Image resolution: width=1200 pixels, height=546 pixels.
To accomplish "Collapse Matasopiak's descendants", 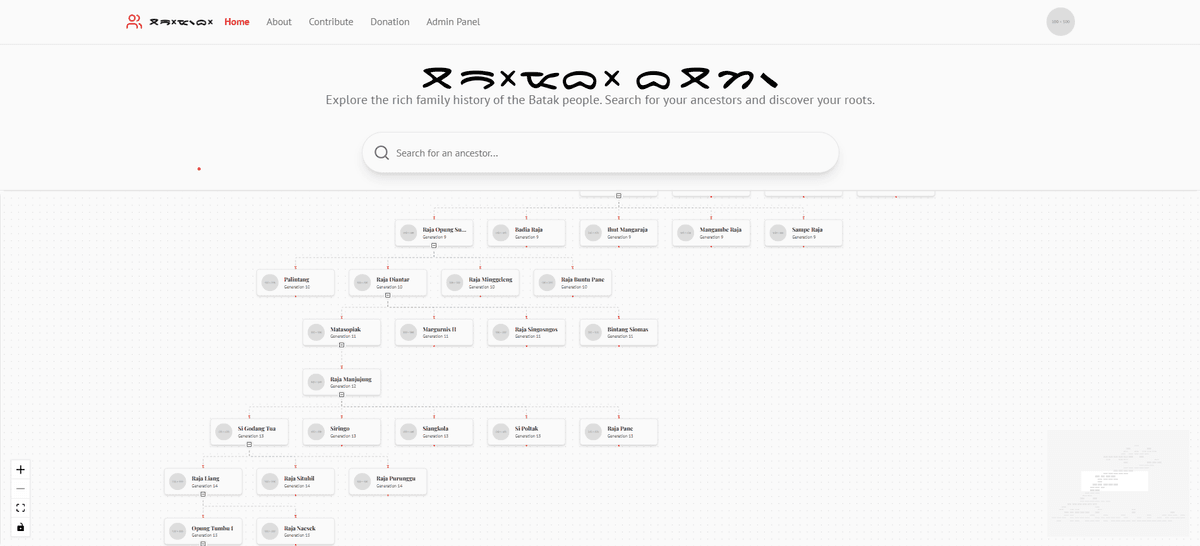I will (342, 345).
